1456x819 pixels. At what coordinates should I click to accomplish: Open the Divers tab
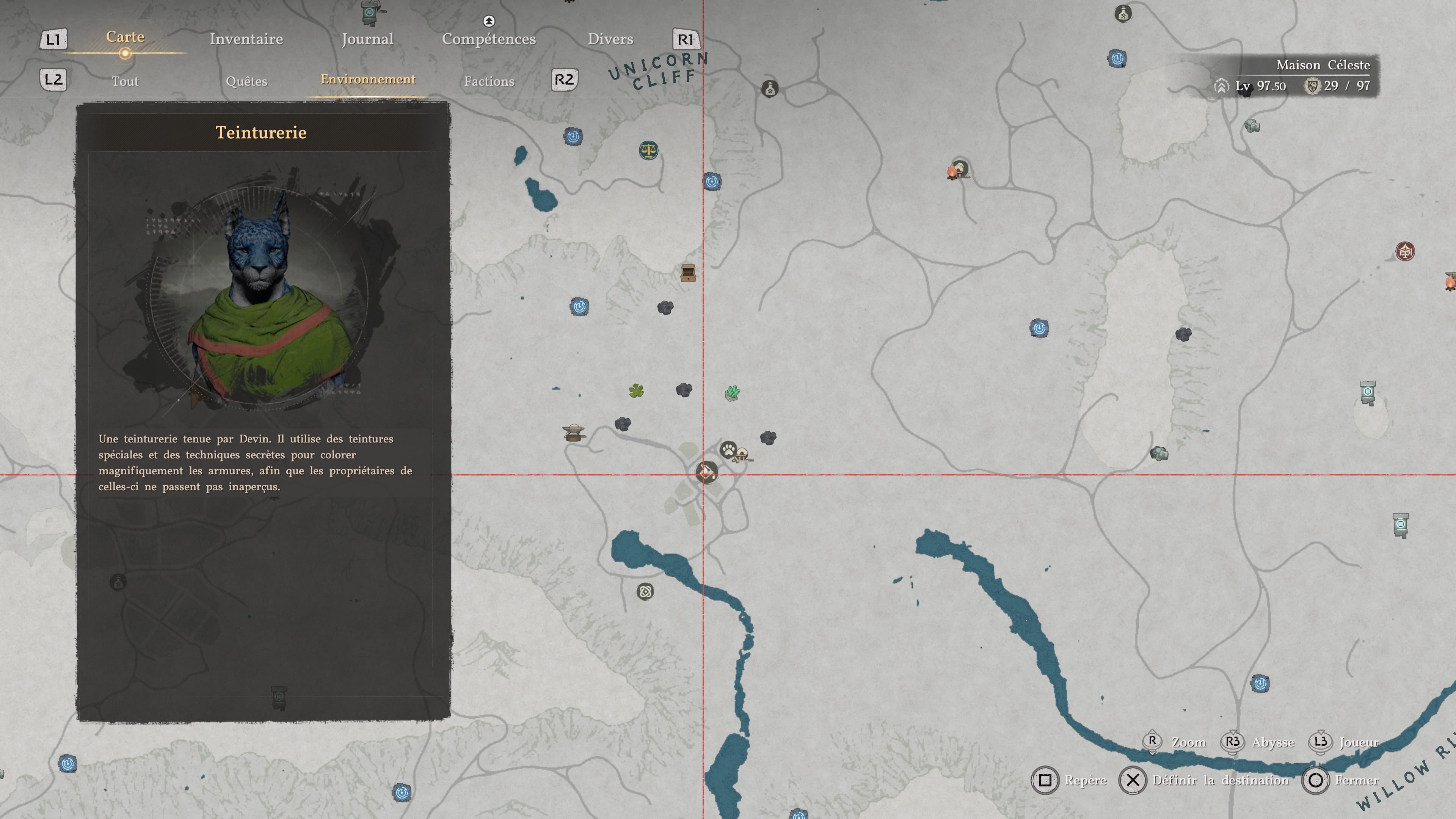tap(610, 39)
